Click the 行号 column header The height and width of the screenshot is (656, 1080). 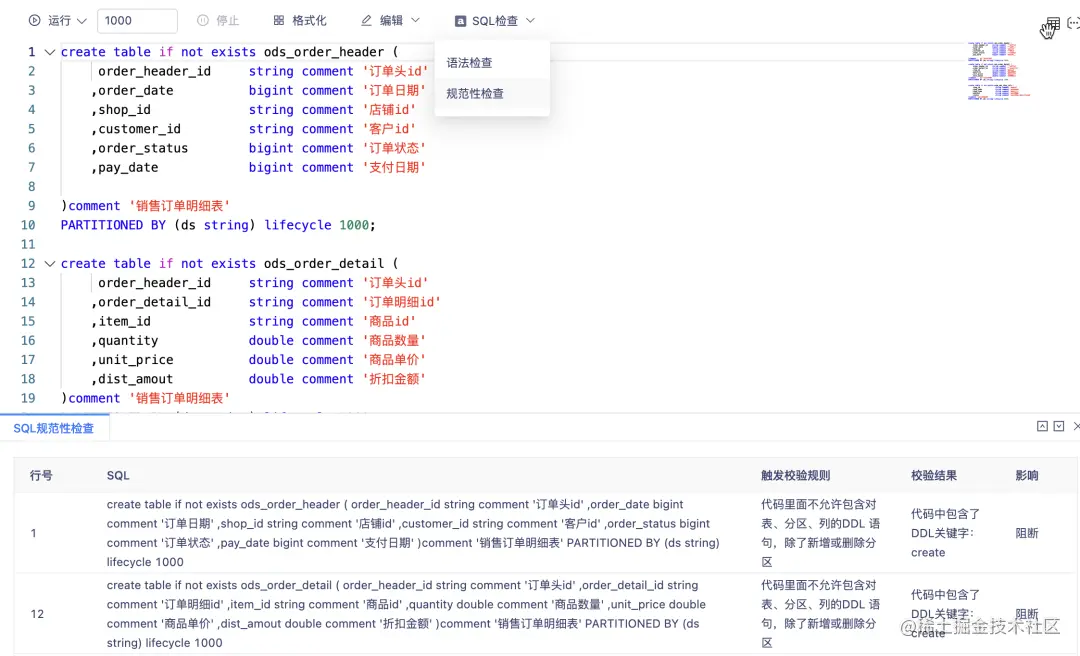point(41,475)
